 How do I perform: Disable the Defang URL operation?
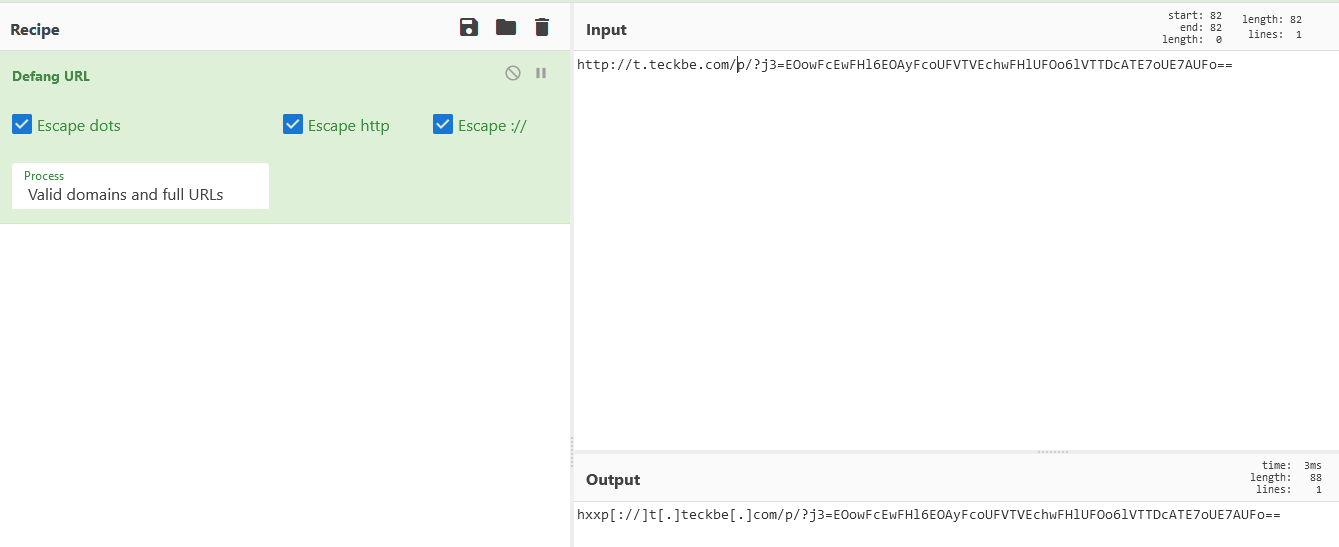(513, 73)
